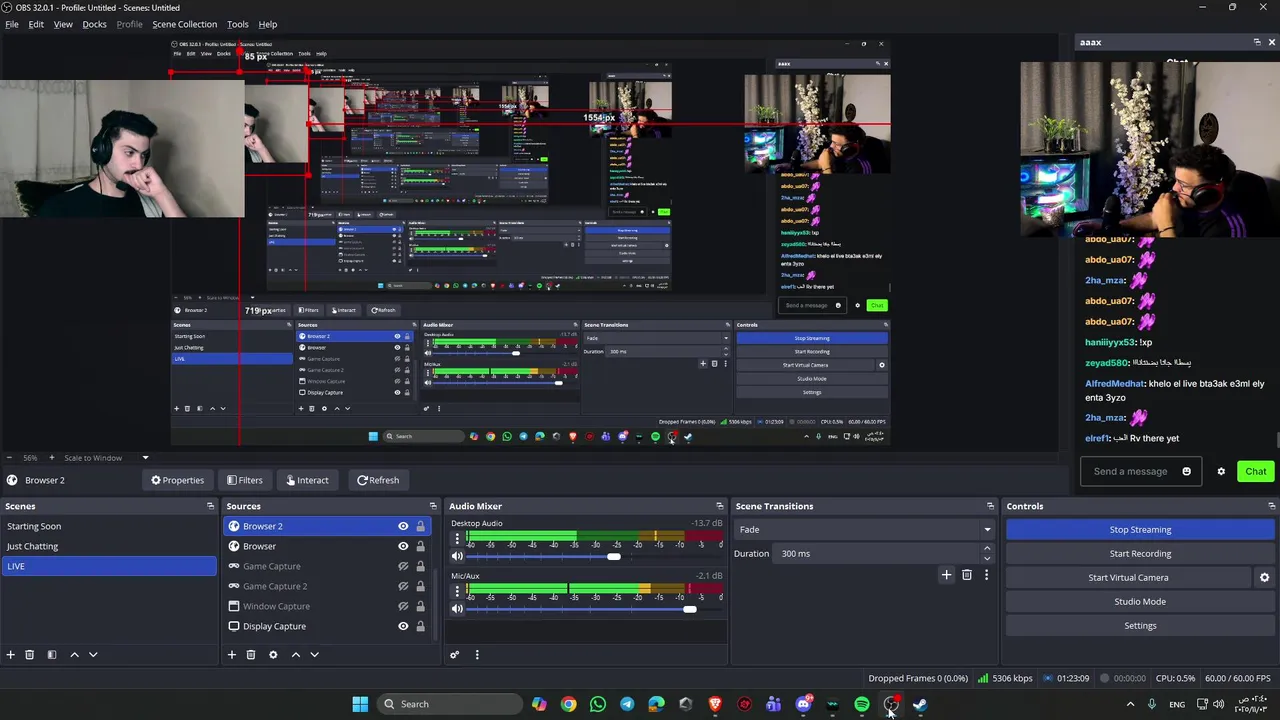The image size is (1280, 720).
Task: Open Spotify from the taskbar
Action: pyautogui.click(x=861, y=704)
